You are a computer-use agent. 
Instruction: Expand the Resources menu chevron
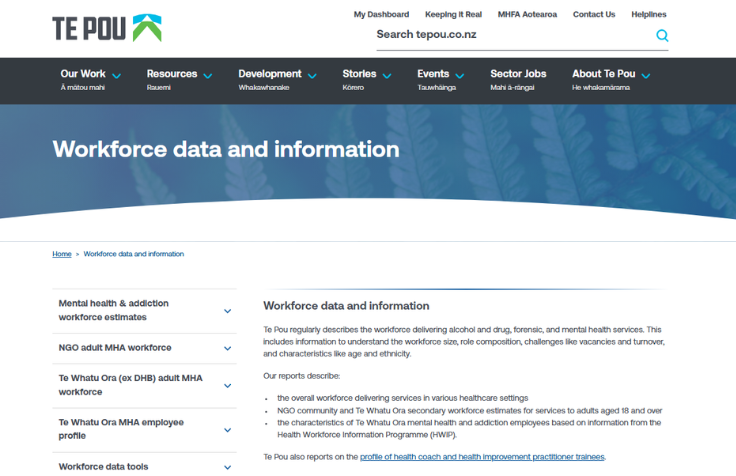[x=208, y=75]
